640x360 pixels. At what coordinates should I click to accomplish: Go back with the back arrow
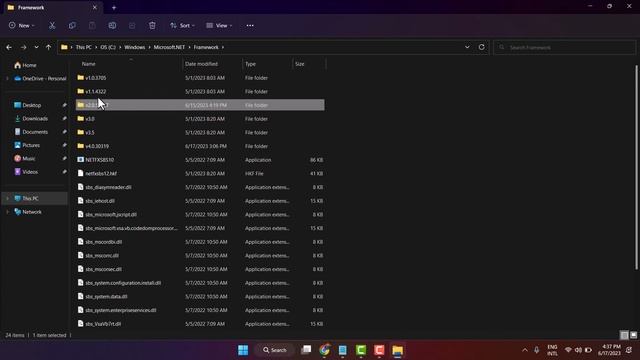pyautogui.click(x=9, y=47)
